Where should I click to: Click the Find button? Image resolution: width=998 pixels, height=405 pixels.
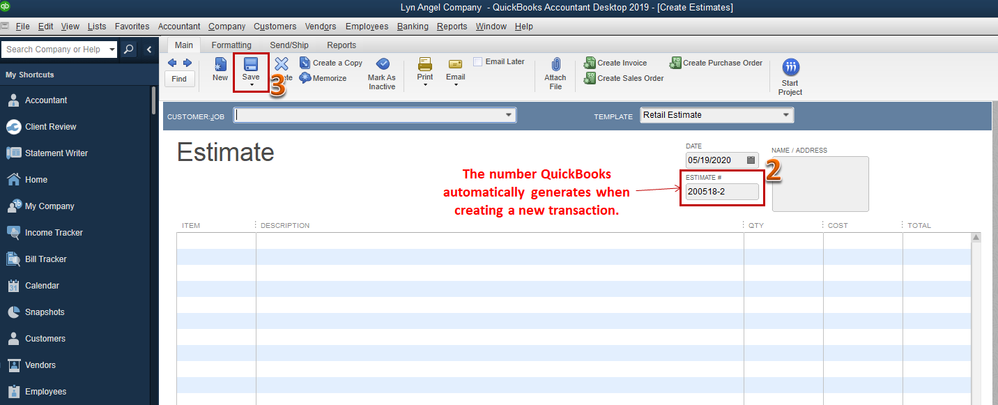point(179,79)
